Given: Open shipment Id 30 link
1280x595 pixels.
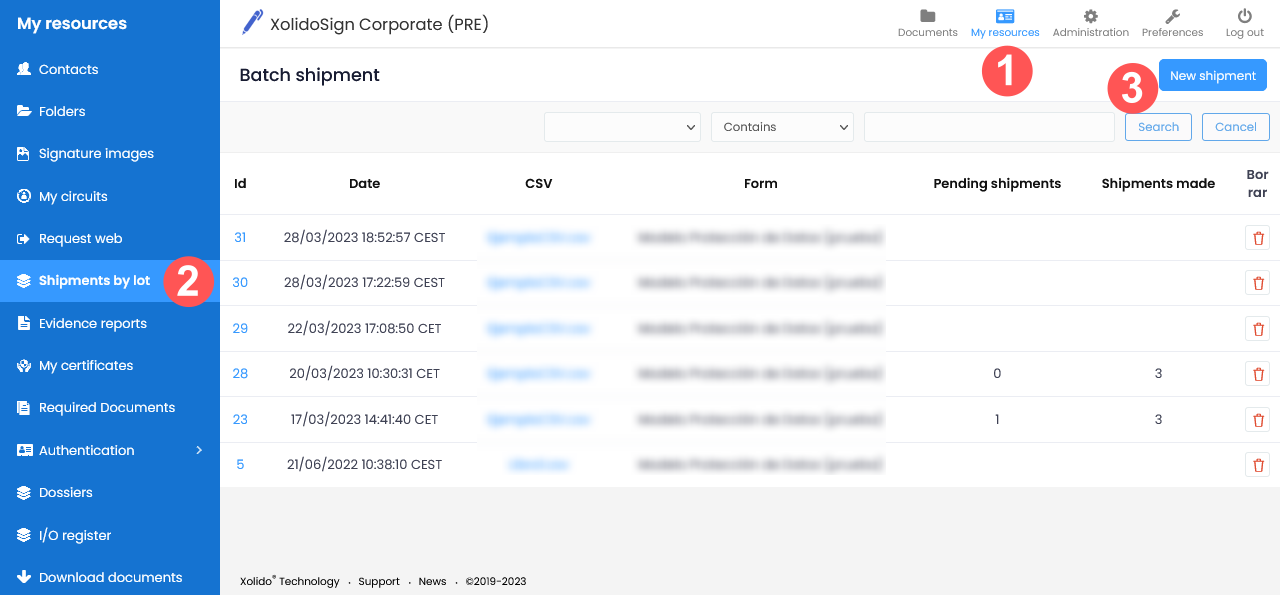Looking at the screenshot, I should pyautogui.click(x=240, y=283).
